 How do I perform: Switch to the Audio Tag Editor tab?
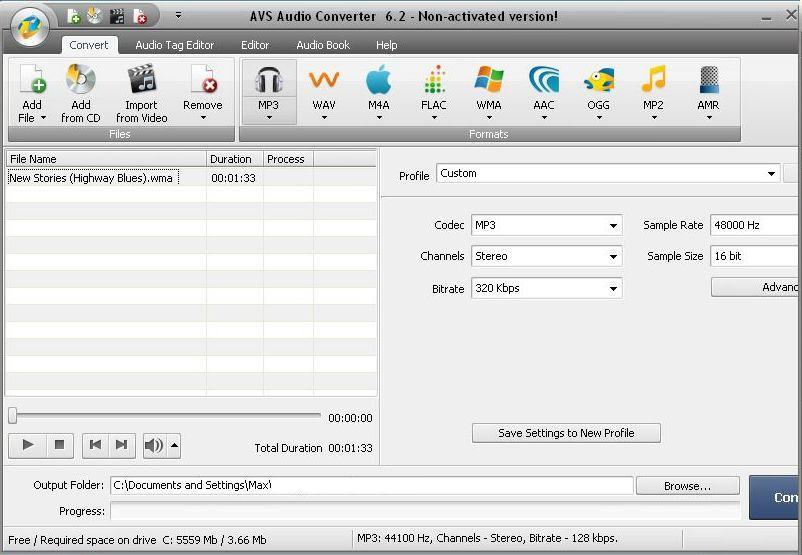click(174, 45)
